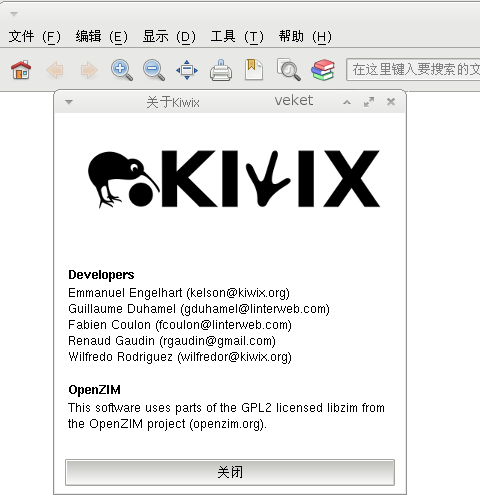The width and height of the screenshot is (480, 495).
Task: Zoom out with the minus magnifier
Action: pyautogui.click(x=154, y=70)
